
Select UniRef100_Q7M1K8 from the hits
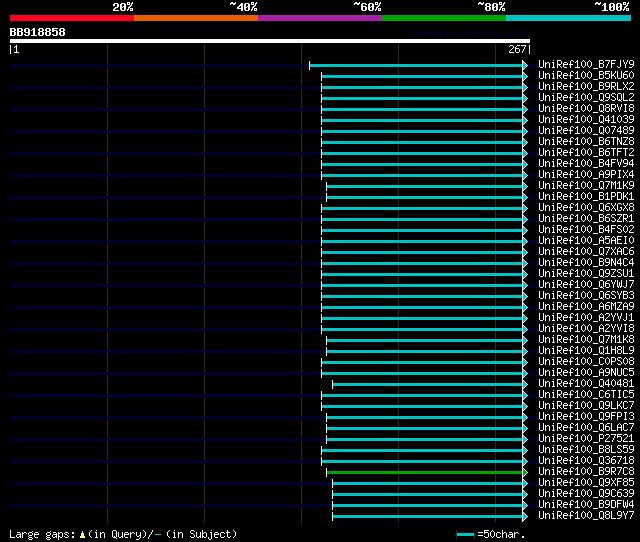pyautogui.click(x=586, y=340)
